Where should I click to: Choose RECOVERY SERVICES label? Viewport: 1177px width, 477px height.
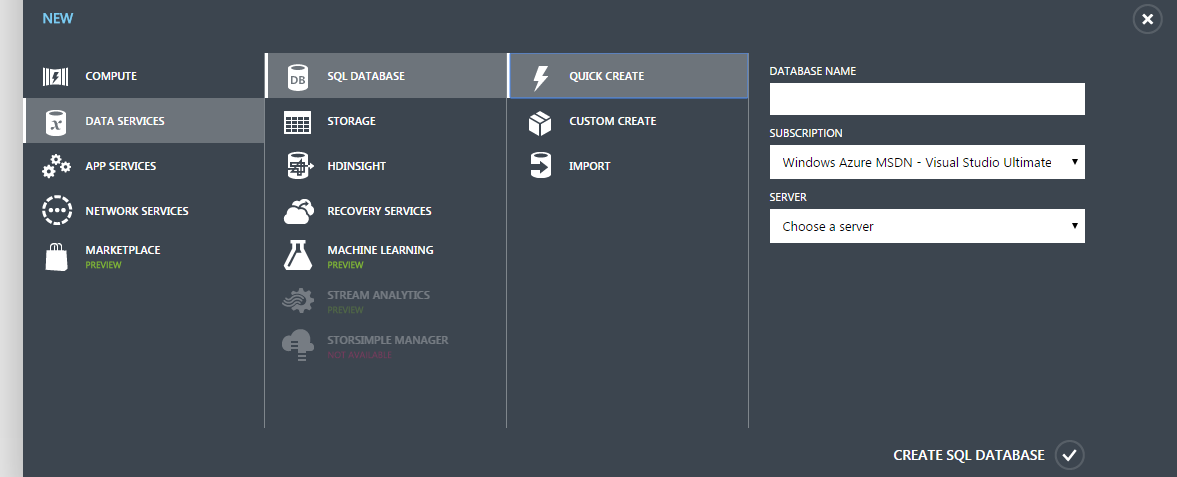[379, 212]
